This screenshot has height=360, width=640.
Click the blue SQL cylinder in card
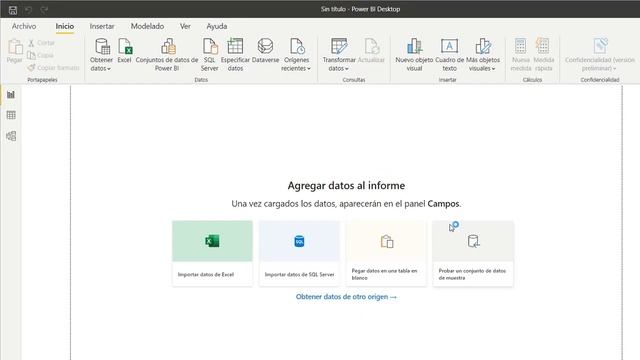point(299,241)
